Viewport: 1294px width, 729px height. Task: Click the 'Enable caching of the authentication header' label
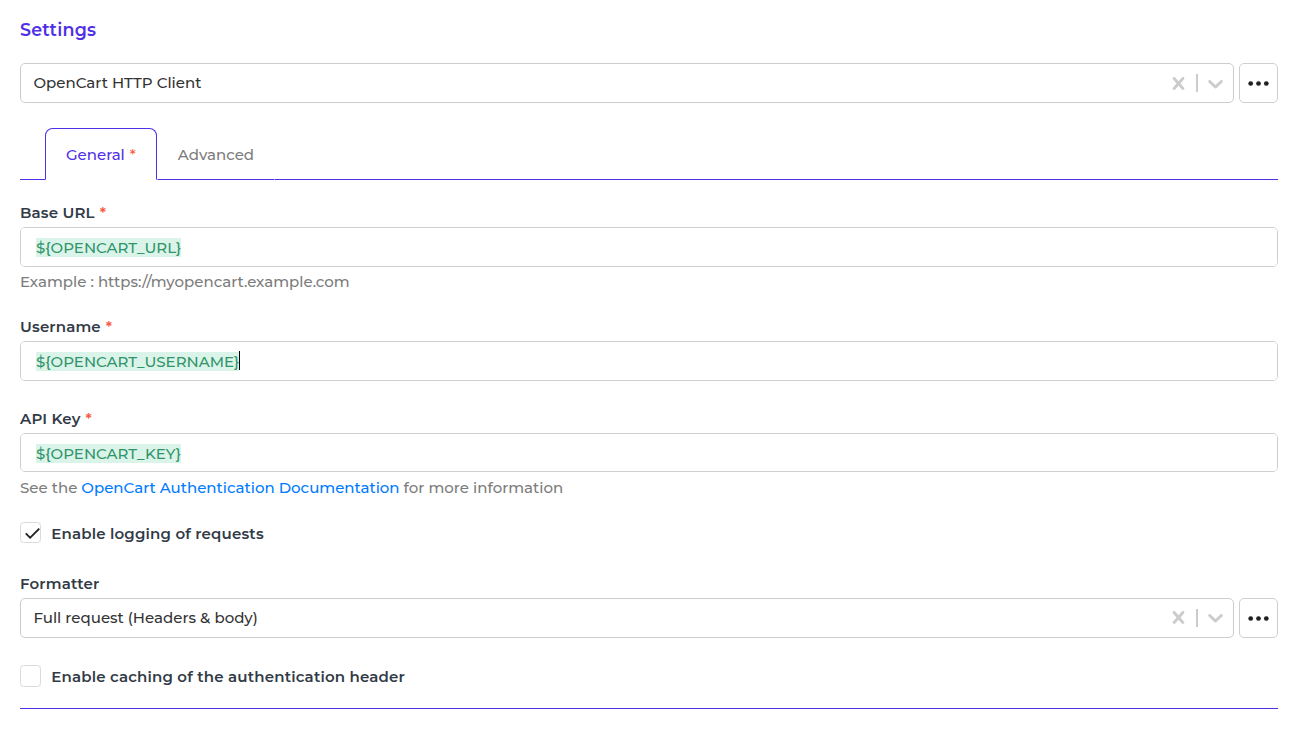pos(228,677)
